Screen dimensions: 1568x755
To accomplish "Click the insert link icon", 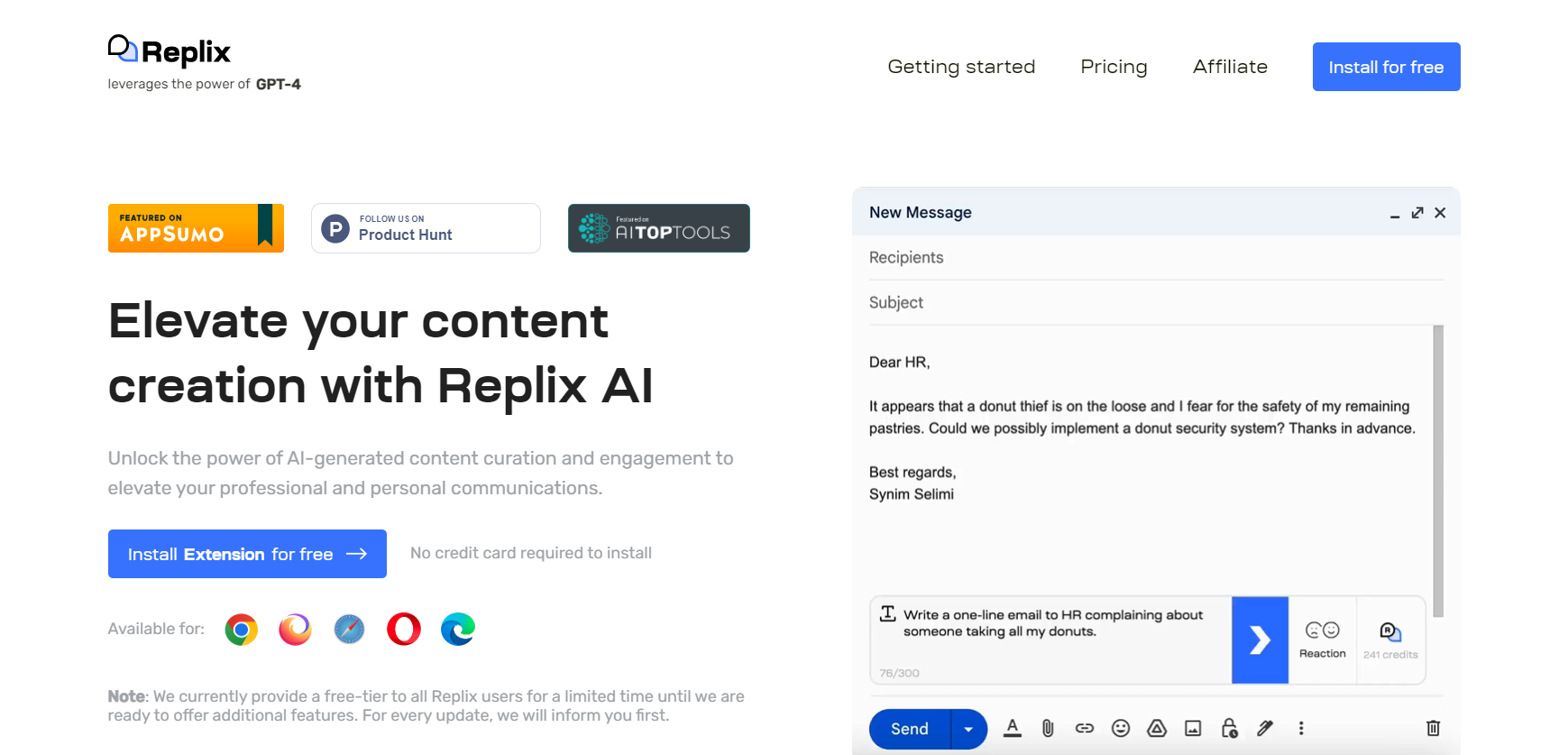I will pos(1085,728).
